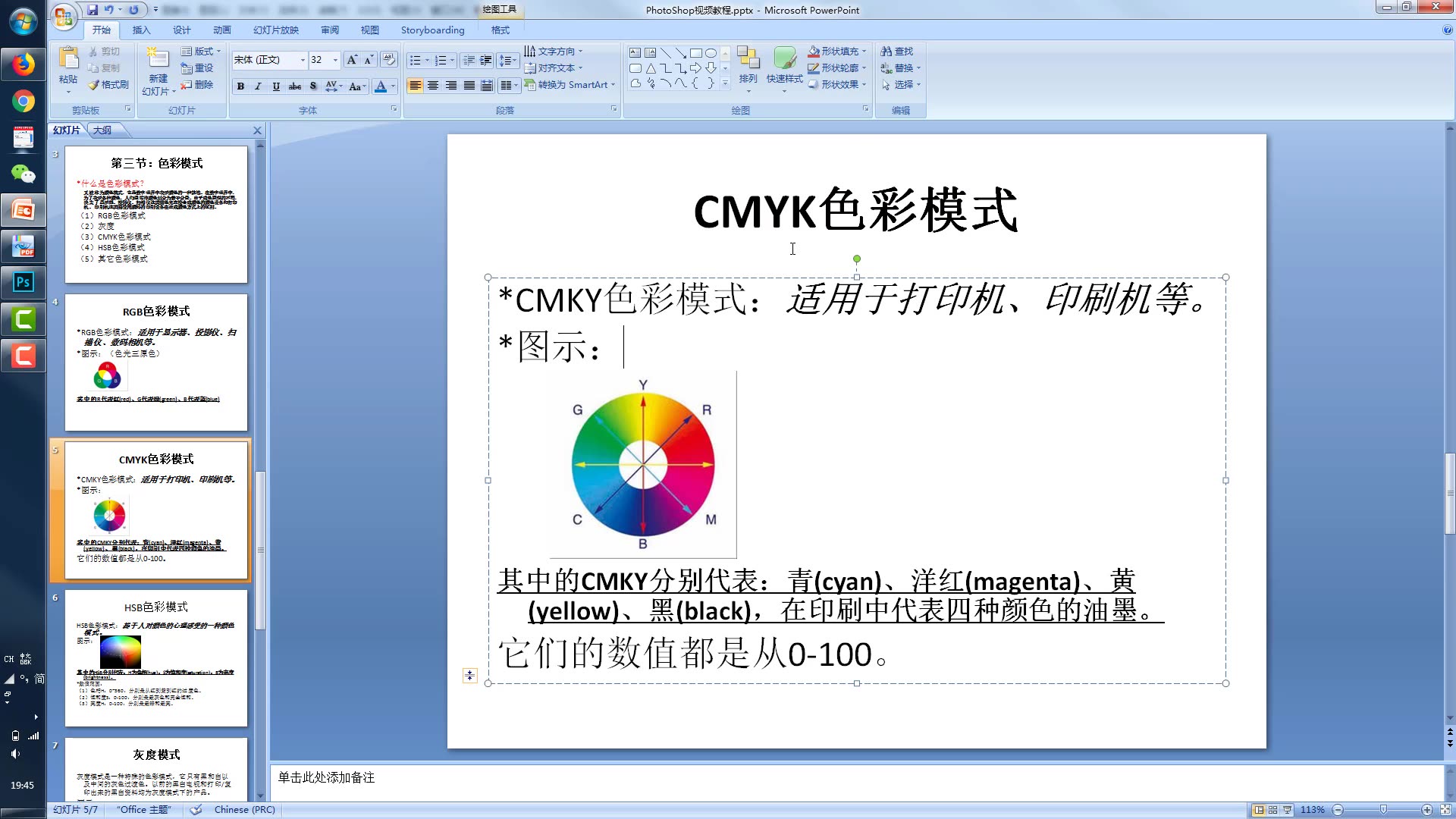Expand the Shape Fill dropdown
The image size is (1456, 819).
[x=864, y=51]
